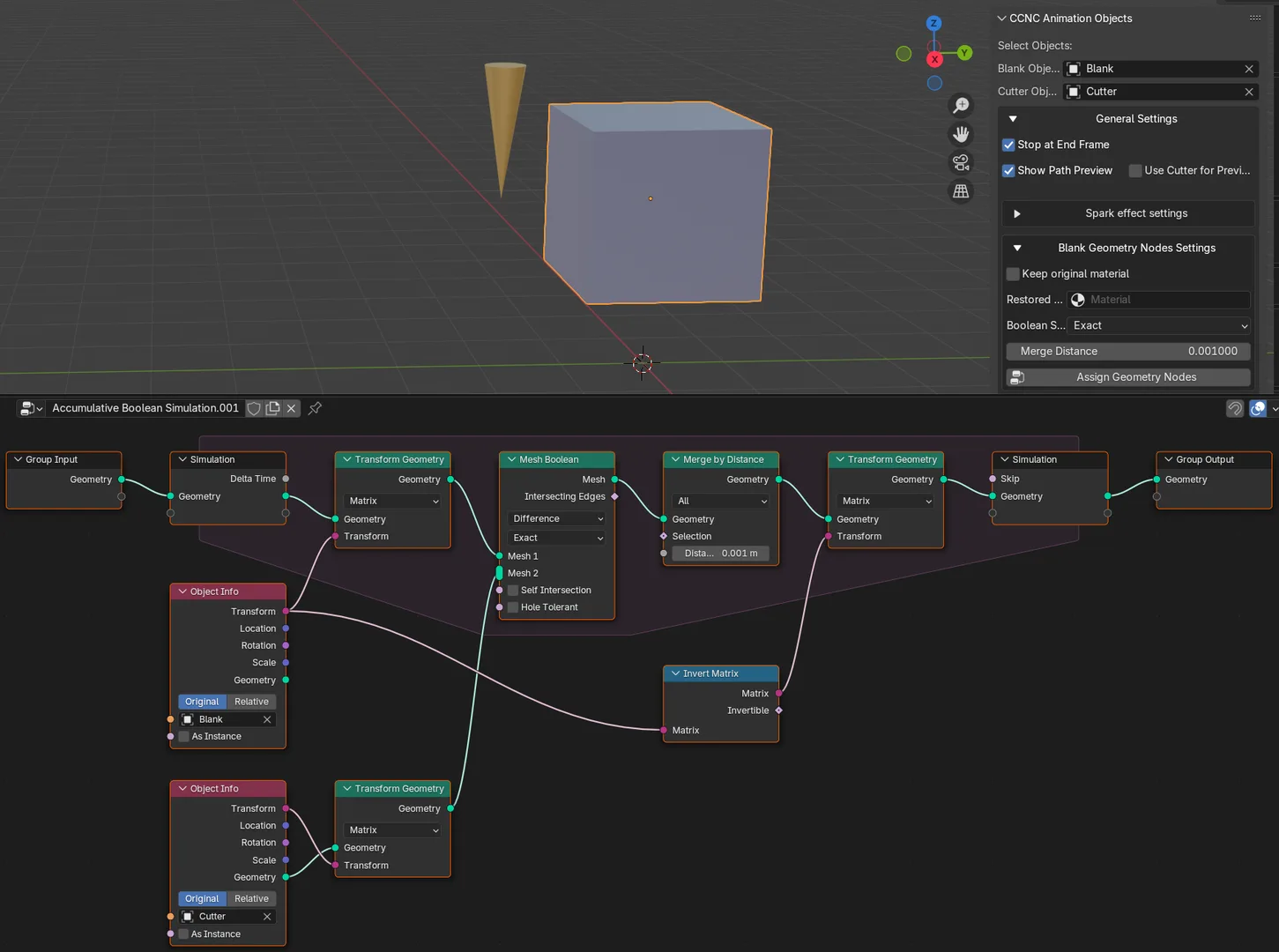Screen dimensions: 1279x952
Task: Click the Restored Material input field
Action: tap(1158, 300)
